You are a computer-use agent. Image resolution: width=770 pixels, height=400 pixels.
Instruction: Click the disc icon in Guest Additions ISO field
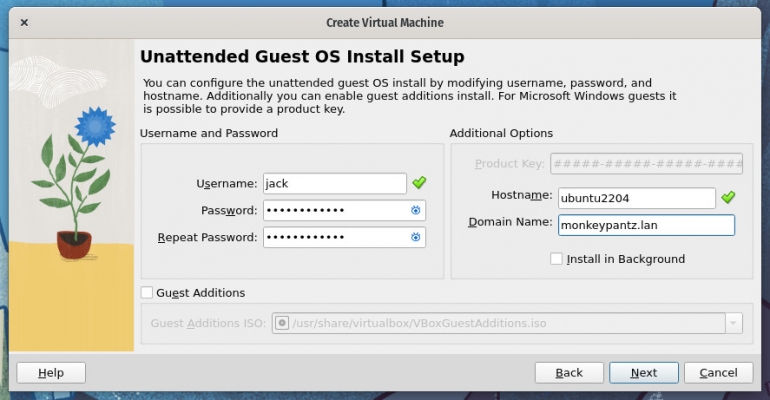pyautogui.click(x=282, y=323)
